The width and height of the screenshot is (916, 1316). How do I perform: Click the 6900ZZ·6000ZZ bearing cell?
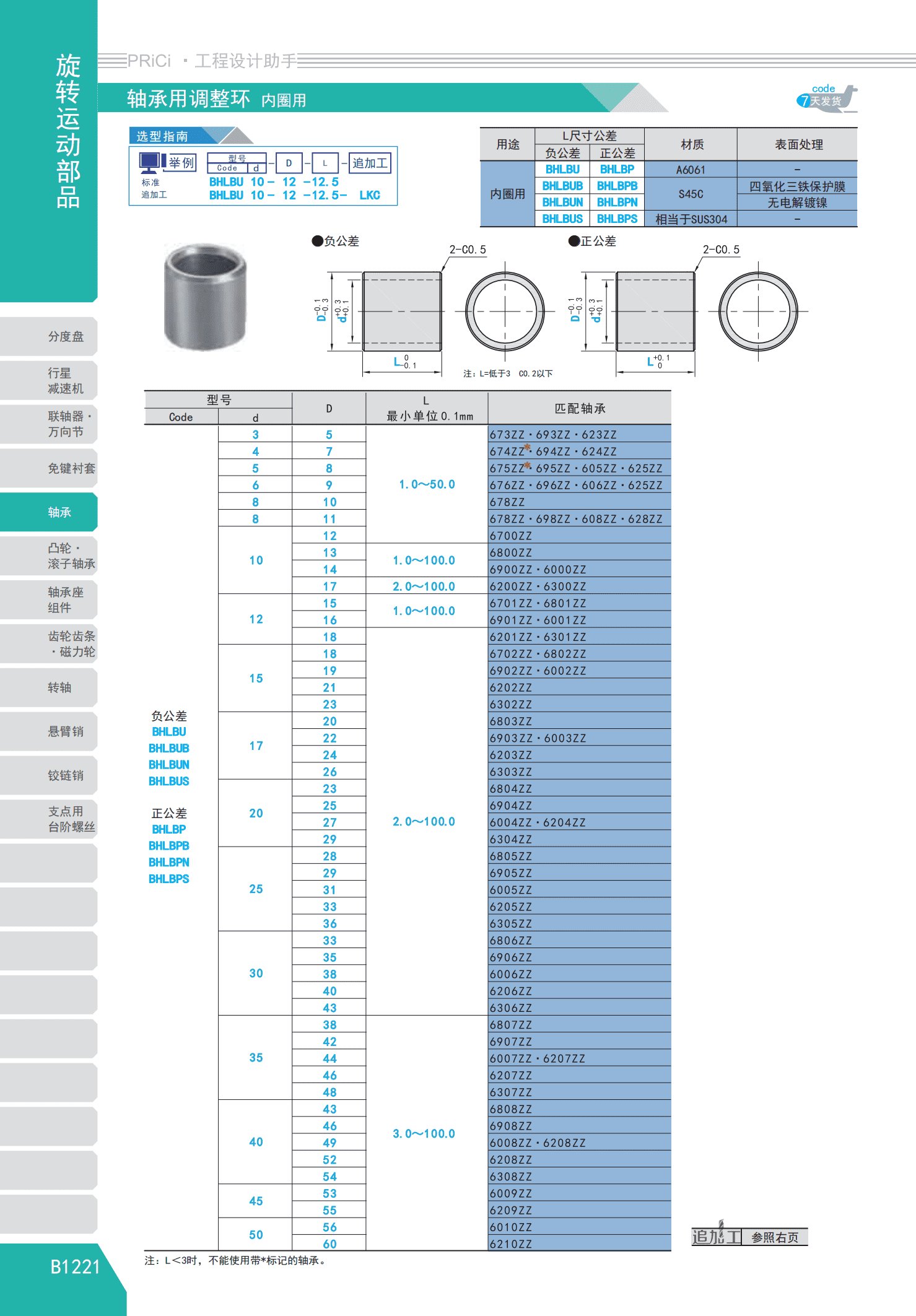pyautogui.click(x=580, y=569)
